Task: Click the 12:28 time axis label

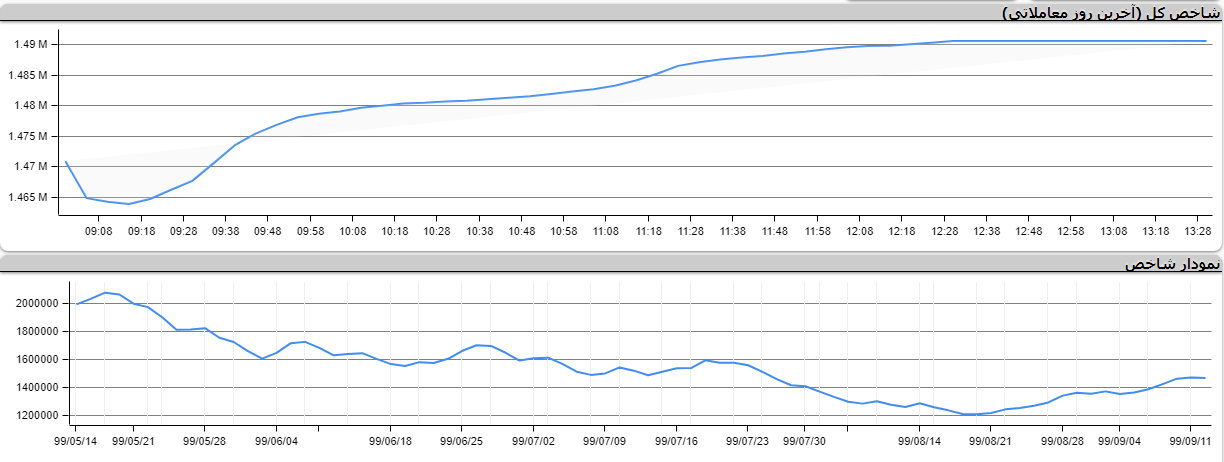Action: pos(944,231)
